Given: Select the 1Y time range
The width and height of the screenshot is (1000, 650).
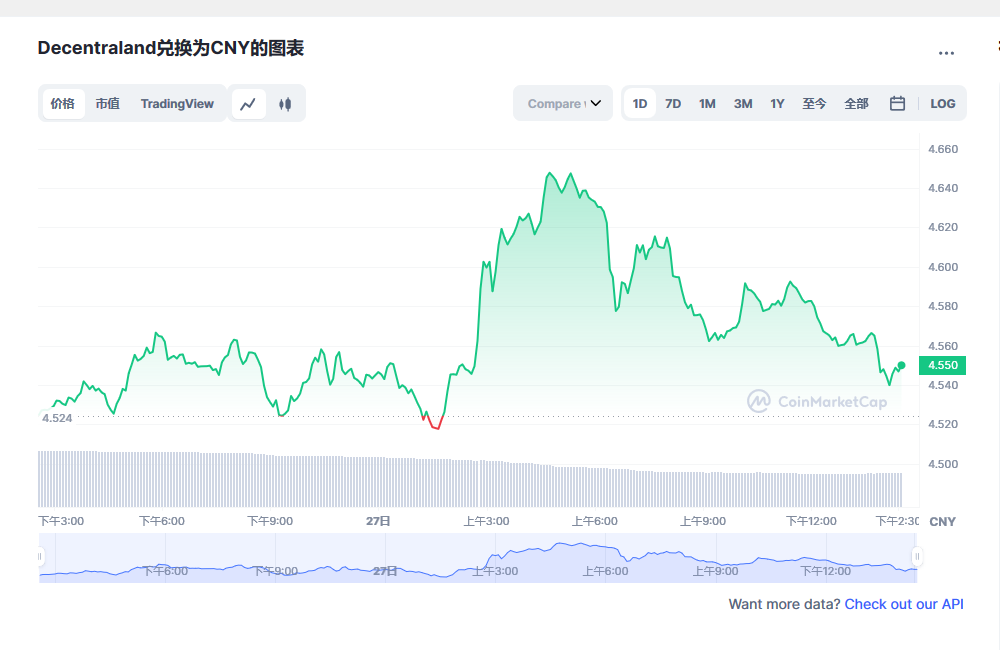Looking at the screenshot, I should click(777, 103).
